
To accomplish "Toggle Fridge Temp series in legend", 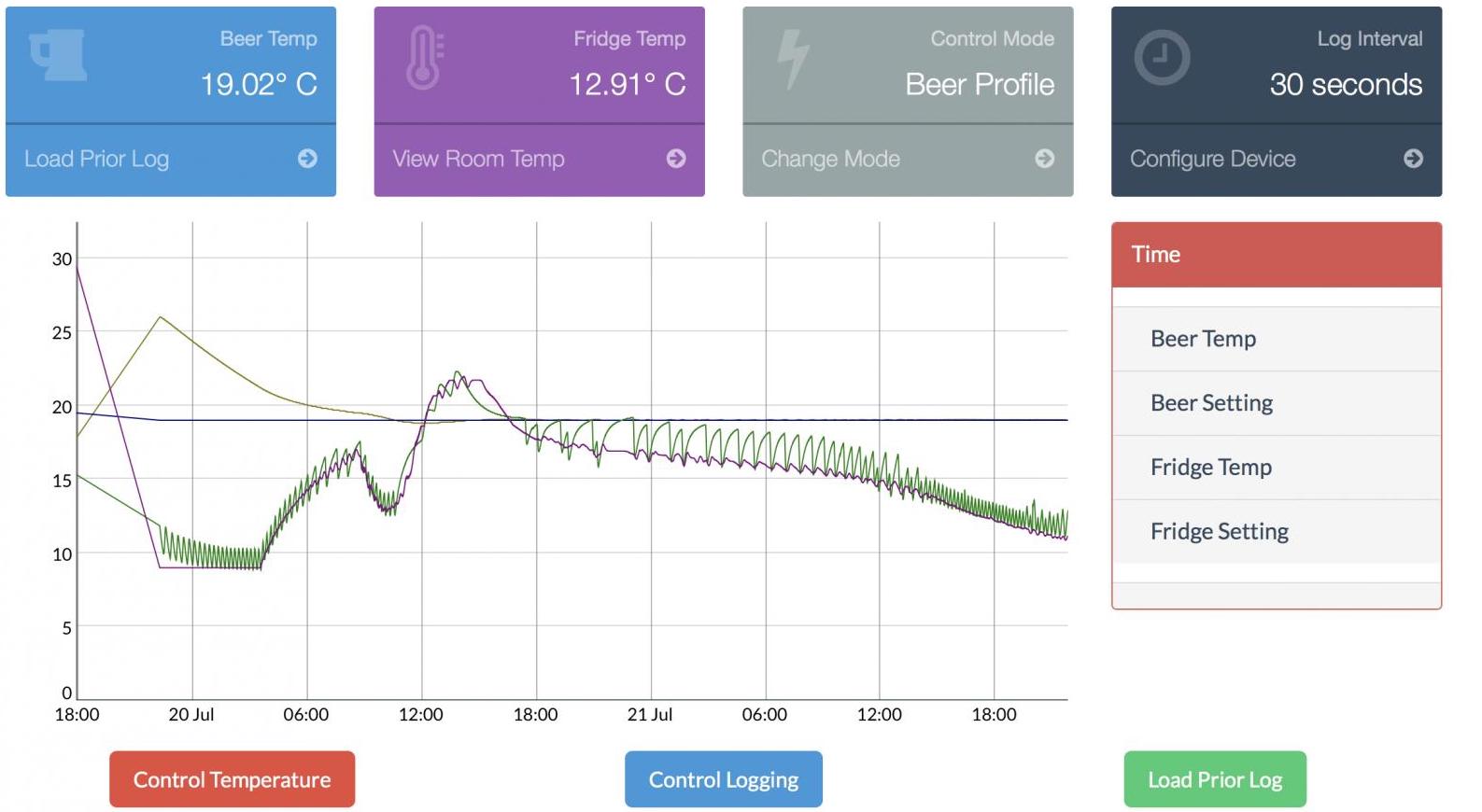I will pyautogui.click(x=1277, y=467).
